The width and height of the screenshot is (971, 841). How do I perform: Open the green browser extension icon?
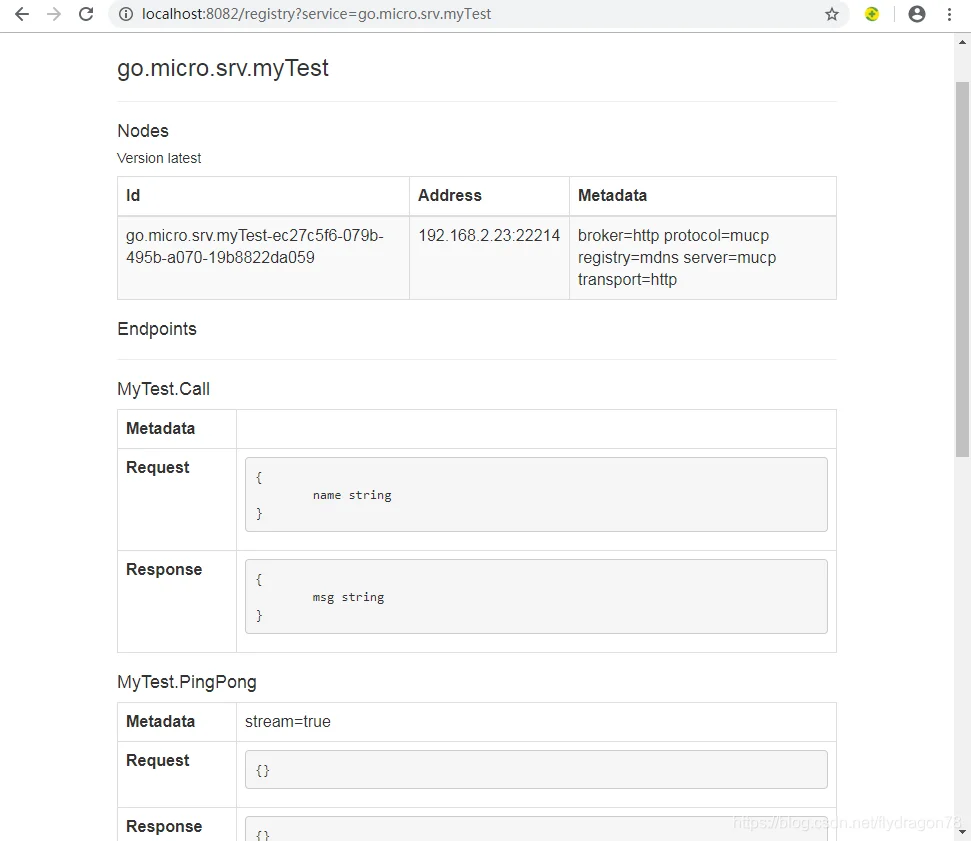click(872, 14)
